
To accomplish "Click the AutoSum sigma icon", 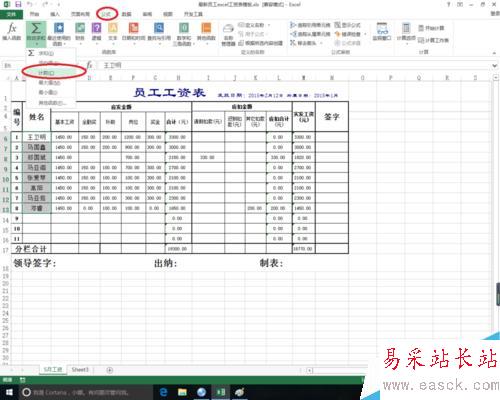I will click(x=36, y=29).
